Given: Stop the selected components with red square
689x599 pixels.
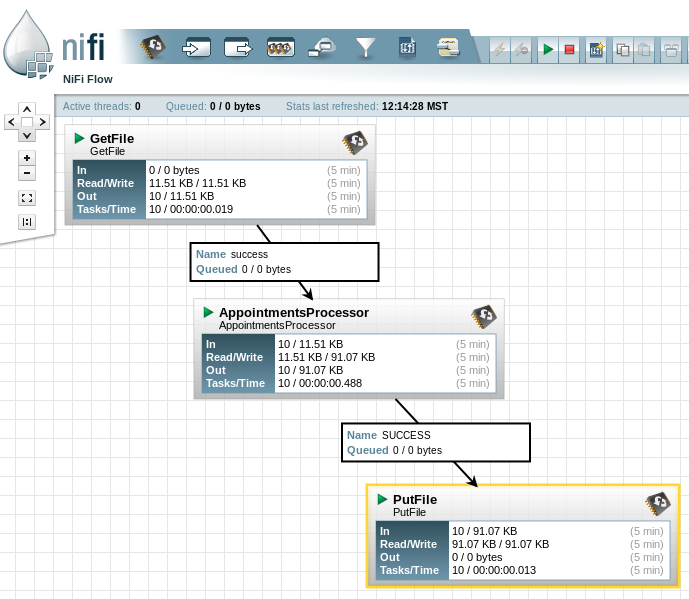Looking at the screenshot, I should [569, 49].
